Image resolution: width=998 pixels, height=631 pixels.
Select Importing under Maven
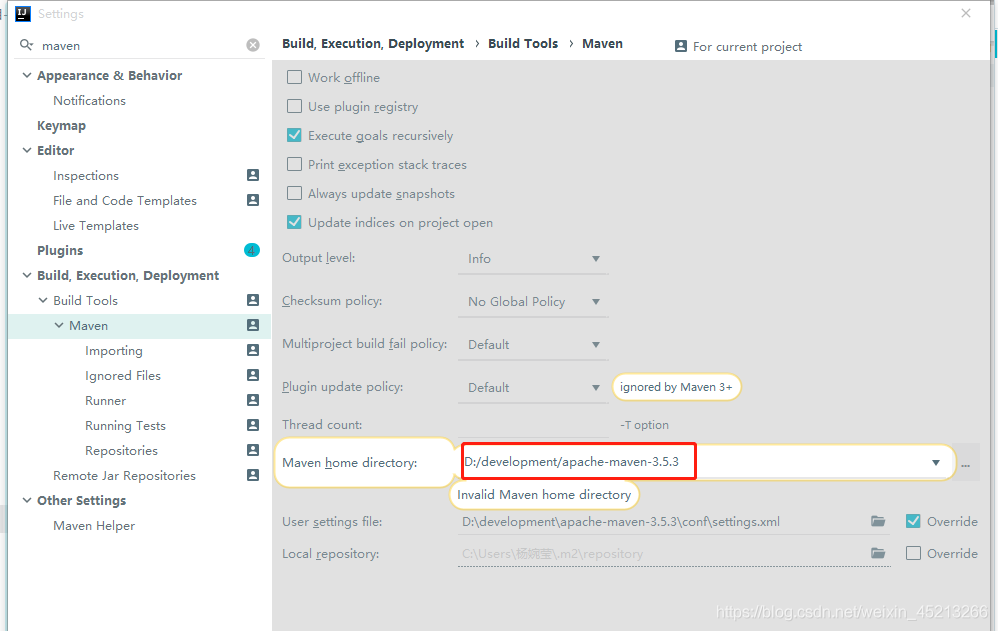point(114,350)
